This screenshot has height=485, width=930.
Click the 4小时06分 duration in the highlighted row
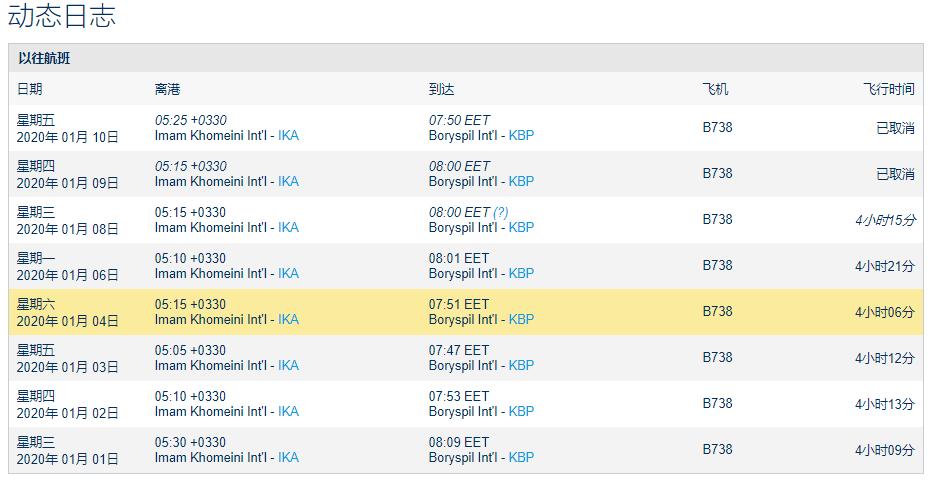click(884, 312)
